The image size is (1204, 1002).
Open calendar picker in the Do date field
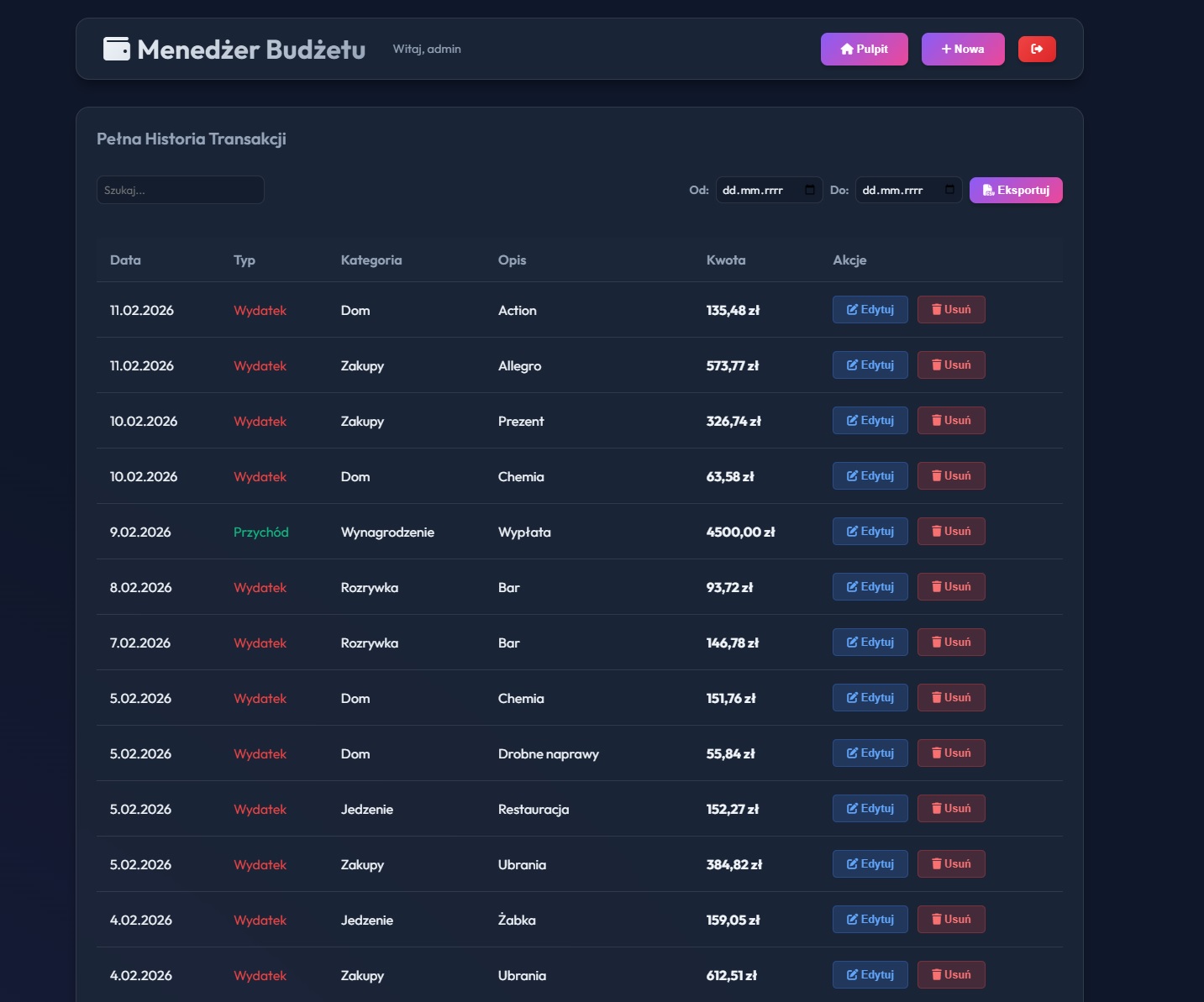point(949,190)
